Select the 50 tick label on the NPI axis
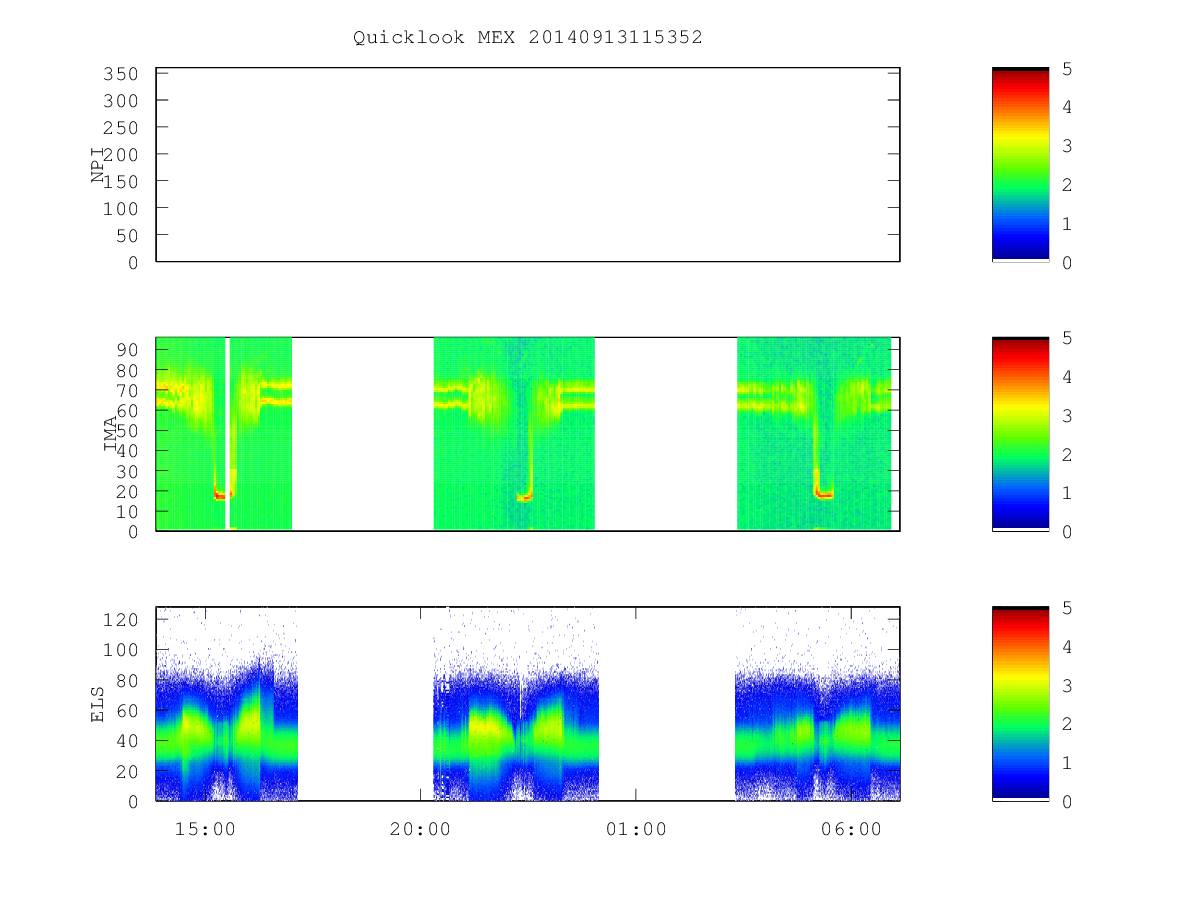This screenshot has height=900, width=1200. click(127, 236)
